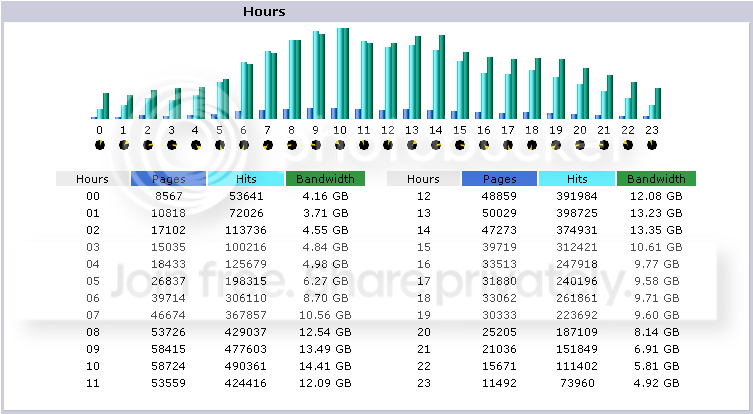Click the bar group above hour 14
753x414 pixels.
436,77
